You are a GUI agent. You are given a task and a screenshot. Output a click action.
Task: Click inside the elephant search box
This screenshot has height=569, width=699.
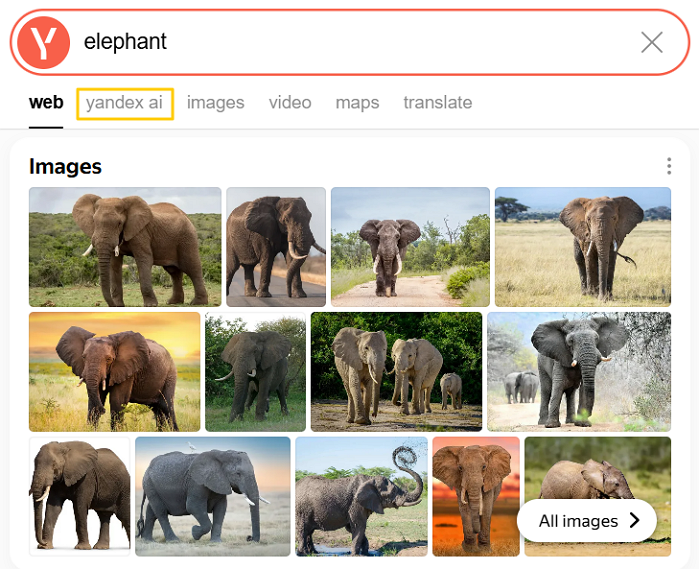click(350, 42)
